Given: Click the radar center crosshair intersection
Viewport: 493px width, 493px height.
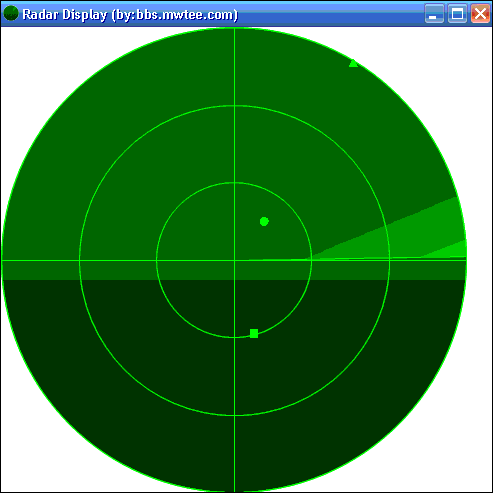Looking at the screenshot, I should pos(235,260).
